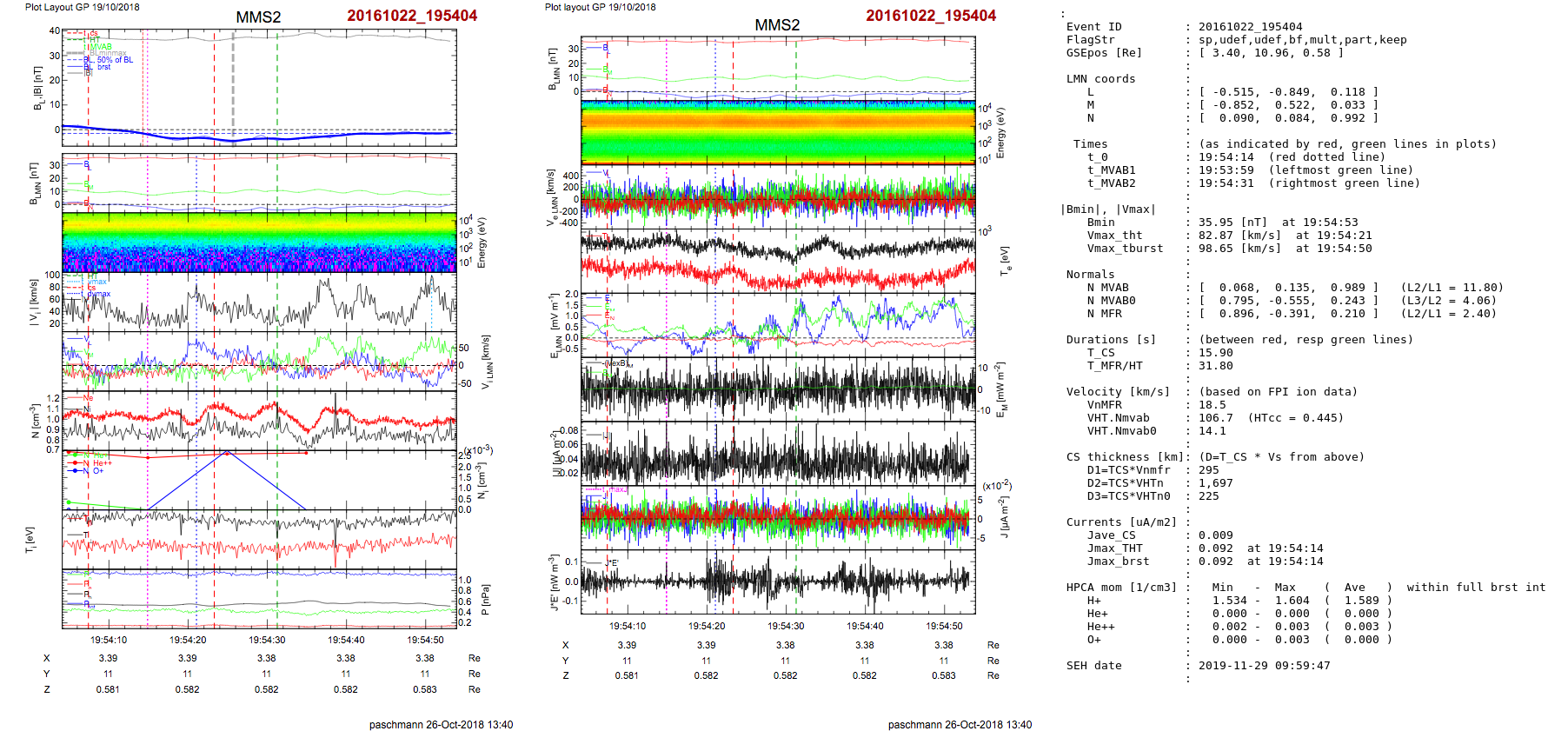The height and width of the screenshot is (731, 1568).
Task: Click the MMS2 title above left plot
Action: [258, 17]
